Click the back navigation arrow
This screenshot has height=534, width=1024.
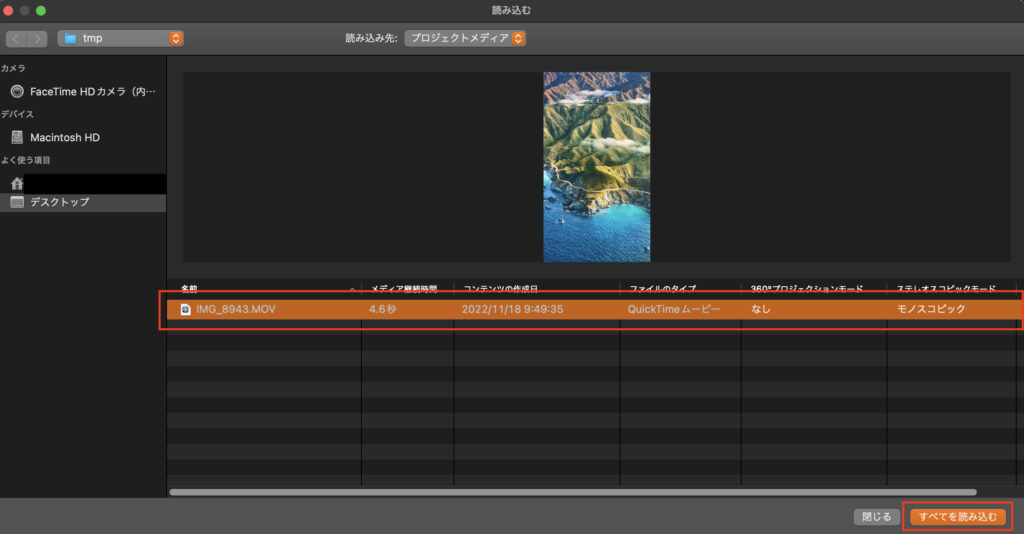tap(17, 38)
